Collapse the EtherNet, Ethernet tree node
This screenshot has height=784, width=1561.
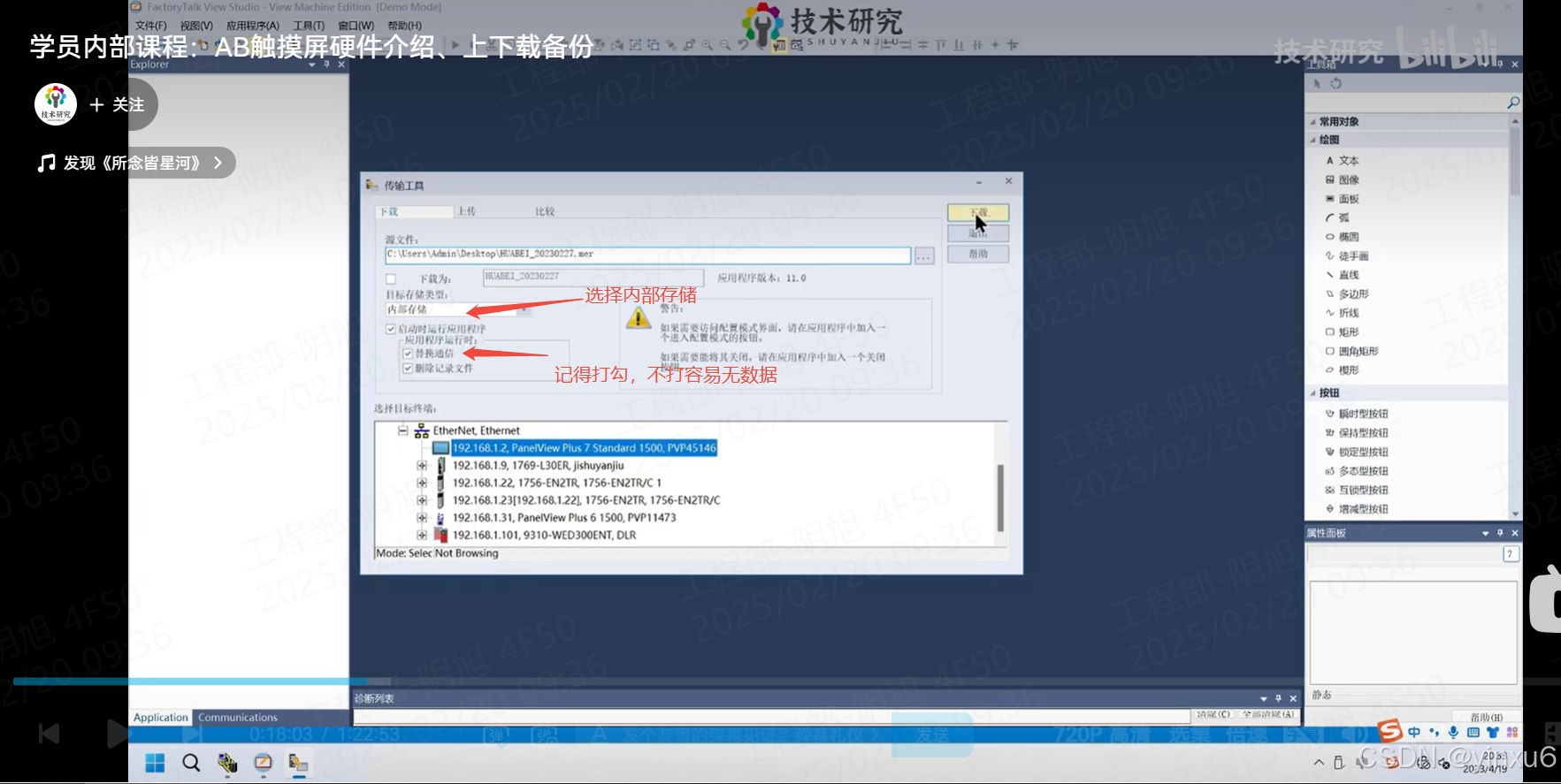coord(403,431)
